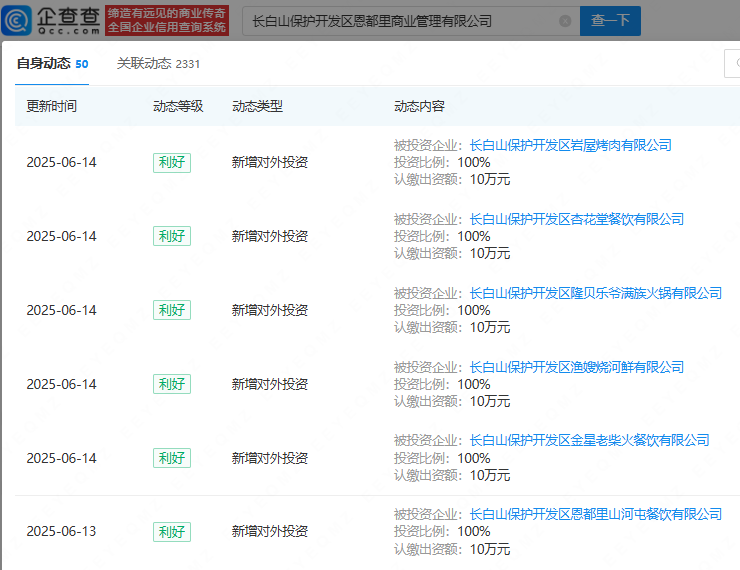Click the Qcc.com logo icon
The width and height of the screenshot is (740, 570).
pyautogui.click(x=17, y=20)
